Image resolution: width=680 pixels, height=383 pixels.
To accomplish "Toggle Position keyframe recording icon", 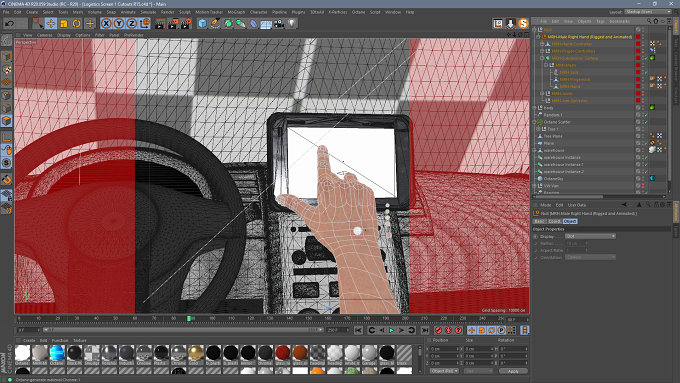I will point(472,331).
